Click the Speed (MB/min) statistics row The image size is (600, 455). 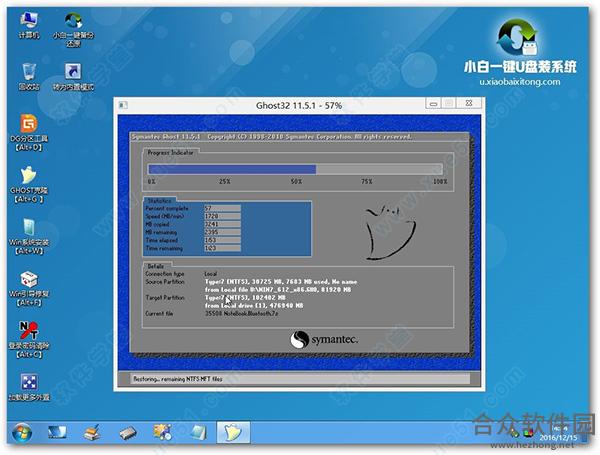click(x=193, y=216)
